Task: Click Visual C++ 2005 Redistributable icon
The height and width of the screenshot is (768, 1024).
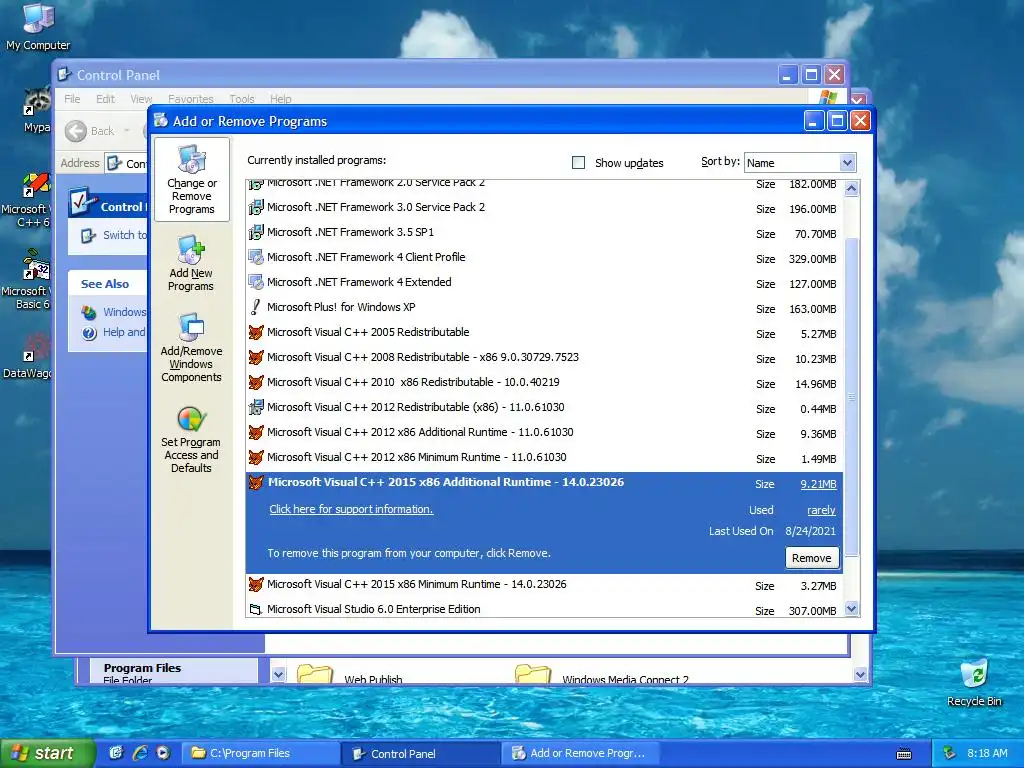Action: click(x=256, y=332)
